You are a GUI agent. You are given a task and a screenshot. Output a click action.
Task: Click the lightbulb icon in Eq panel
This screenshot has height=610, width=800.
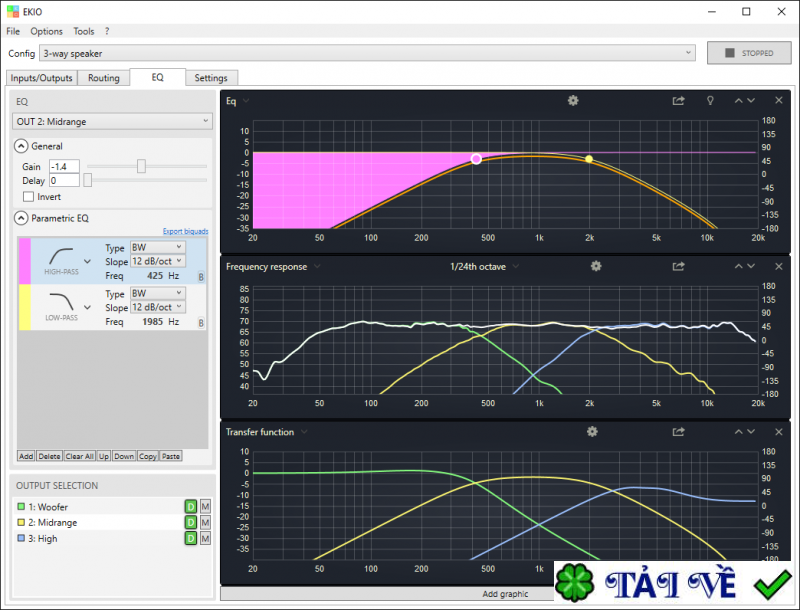tap(710, 101)
